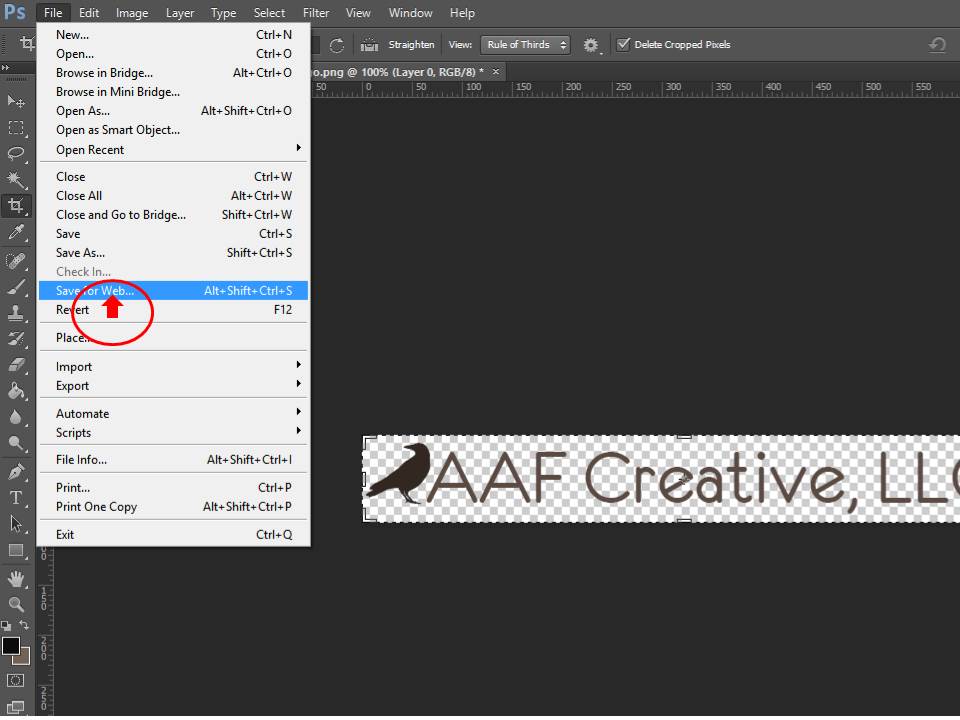The width and height of the screenshot is (960, 720).
Task: Click the background color swatch
Action: click(23, 659)
